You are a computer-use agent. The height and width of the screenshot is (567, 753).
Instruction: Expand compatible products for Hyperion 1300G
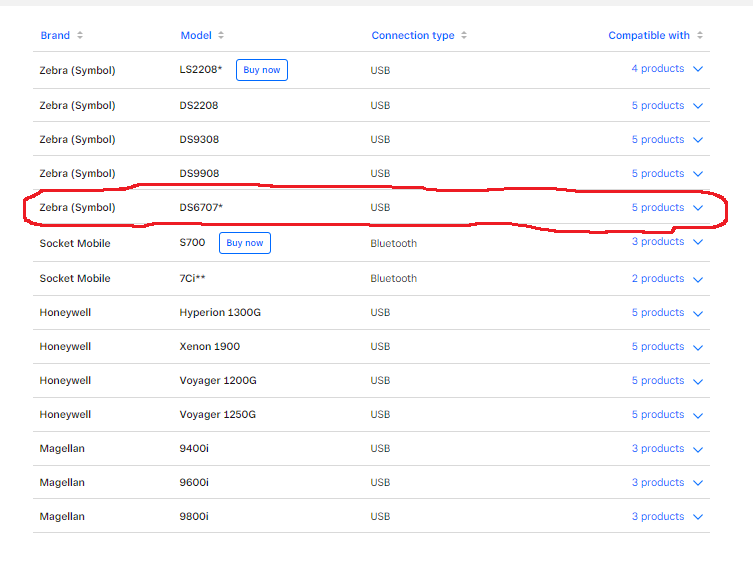point(698,314)
